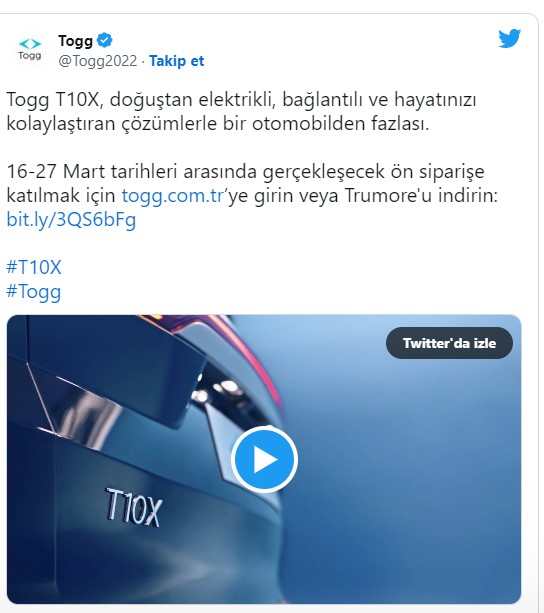Click the Twitter bird logo

510,38
